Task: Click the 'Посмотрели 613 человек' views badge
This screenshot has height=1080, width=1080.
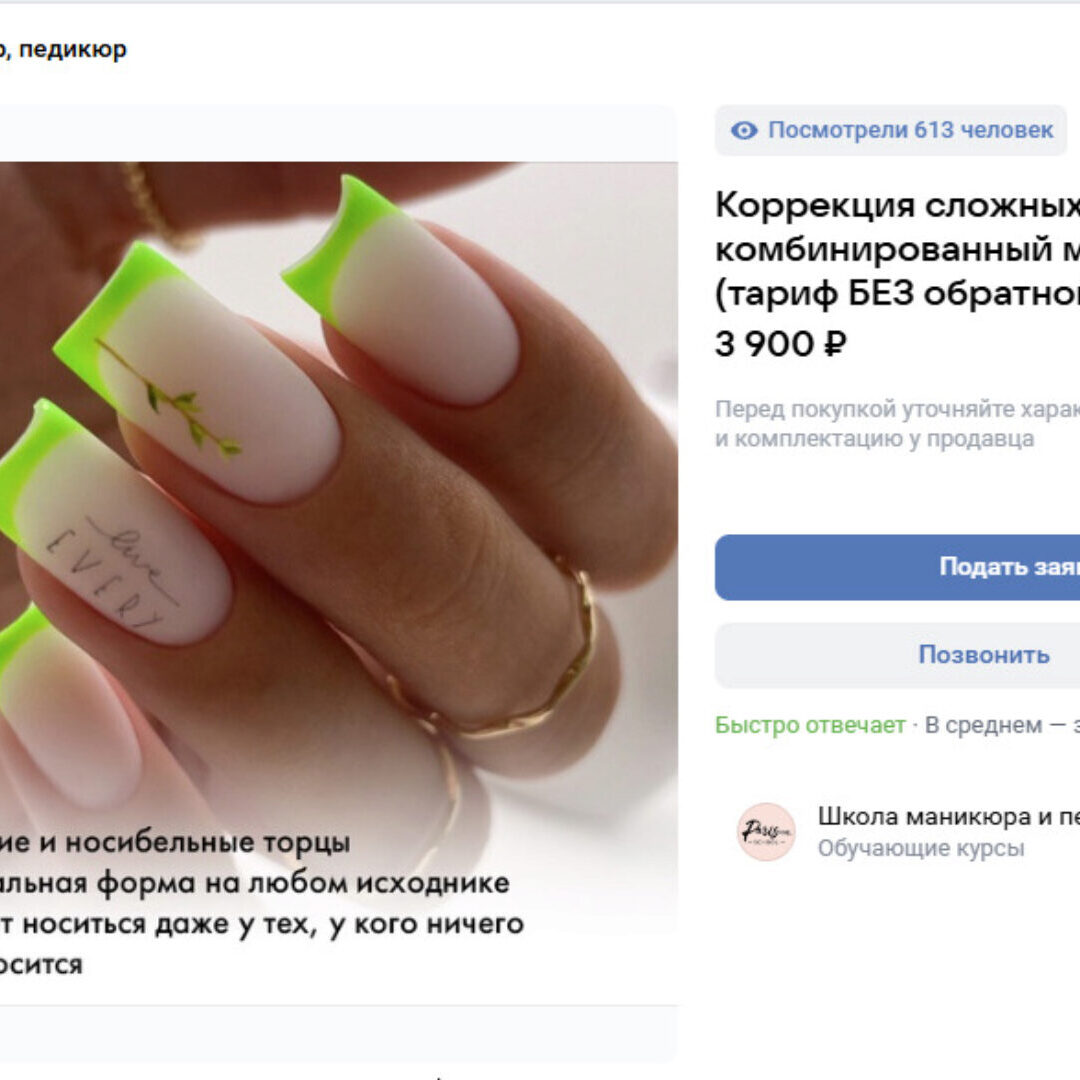Action: click(891, 130)
